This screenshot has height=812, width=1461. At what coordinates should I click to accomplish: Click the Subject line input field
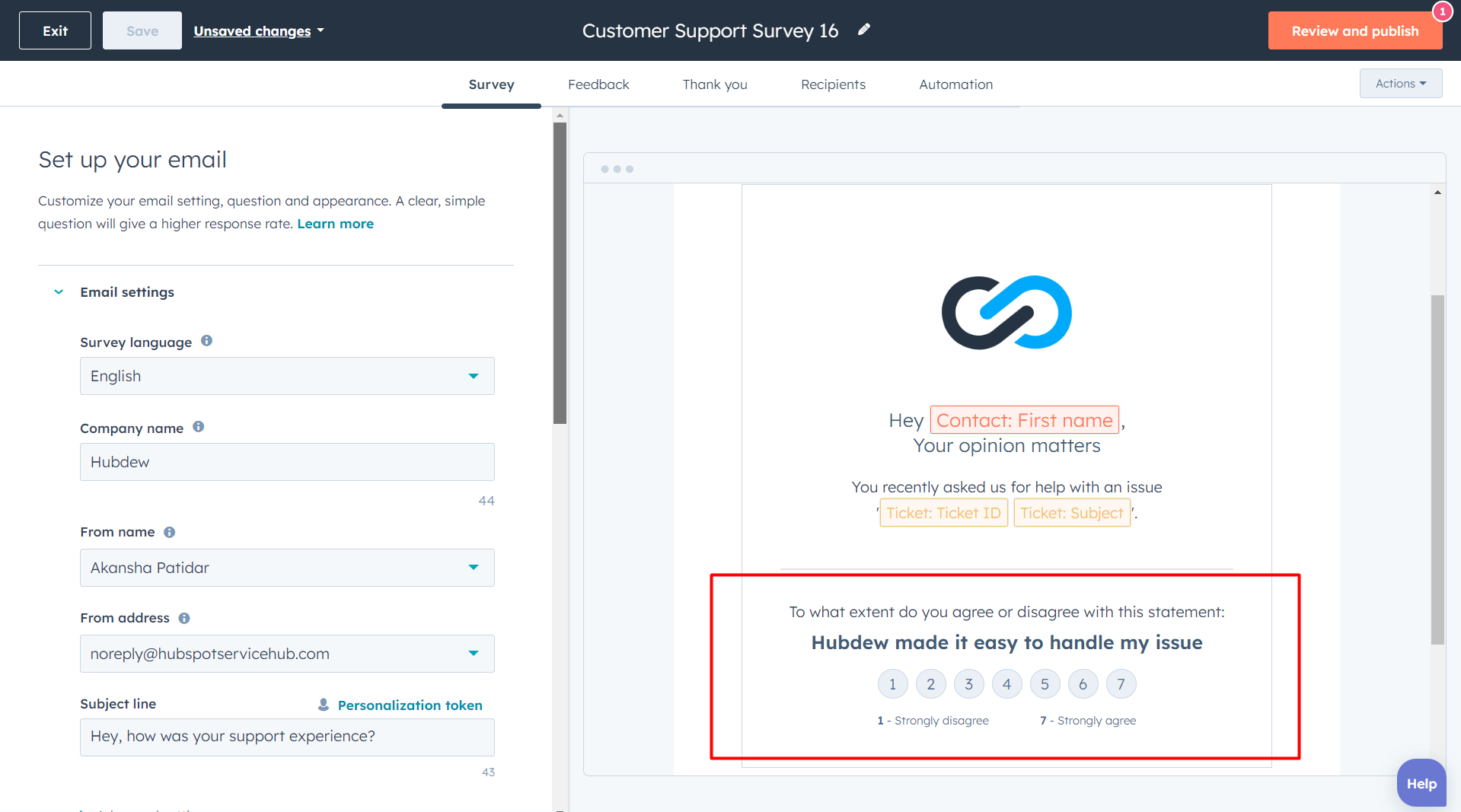[287, 737]
